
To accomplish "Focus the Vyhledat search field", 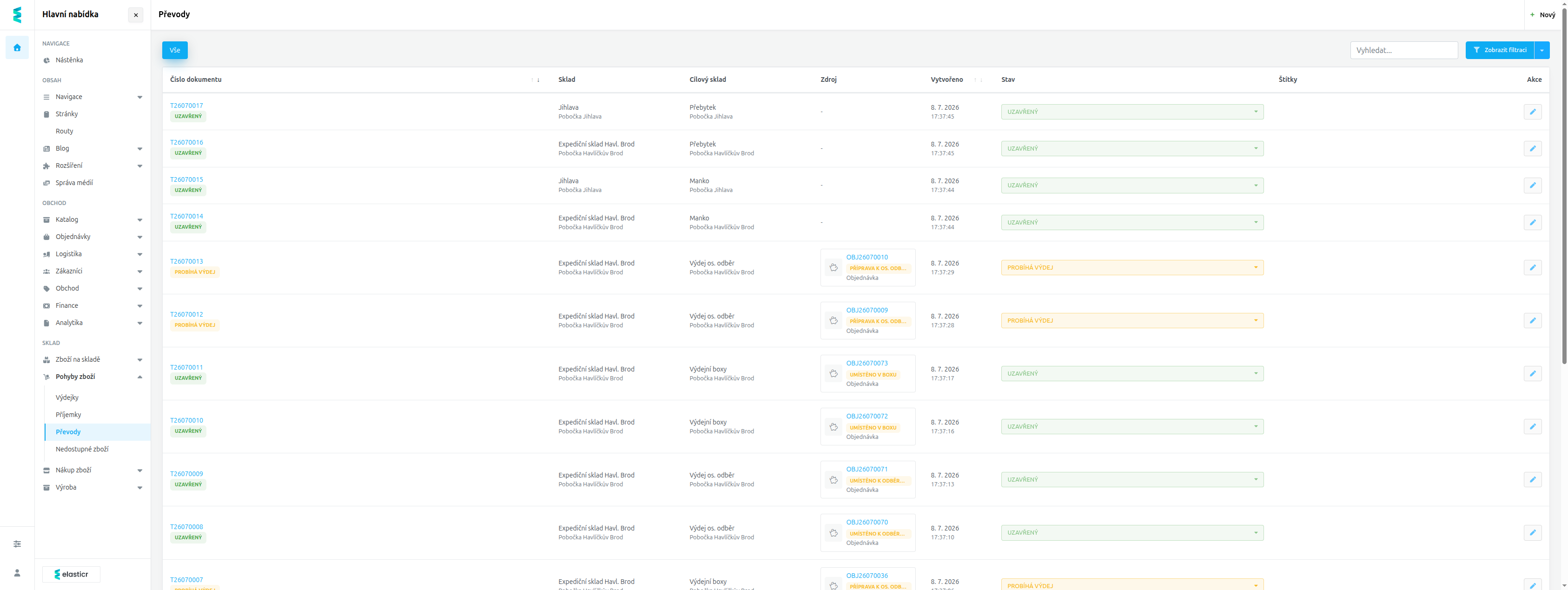I will (1403, 50).
